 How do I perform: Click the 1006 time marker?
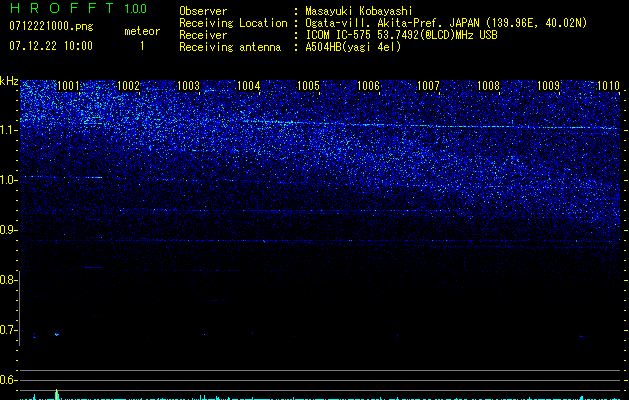(368, 86)
